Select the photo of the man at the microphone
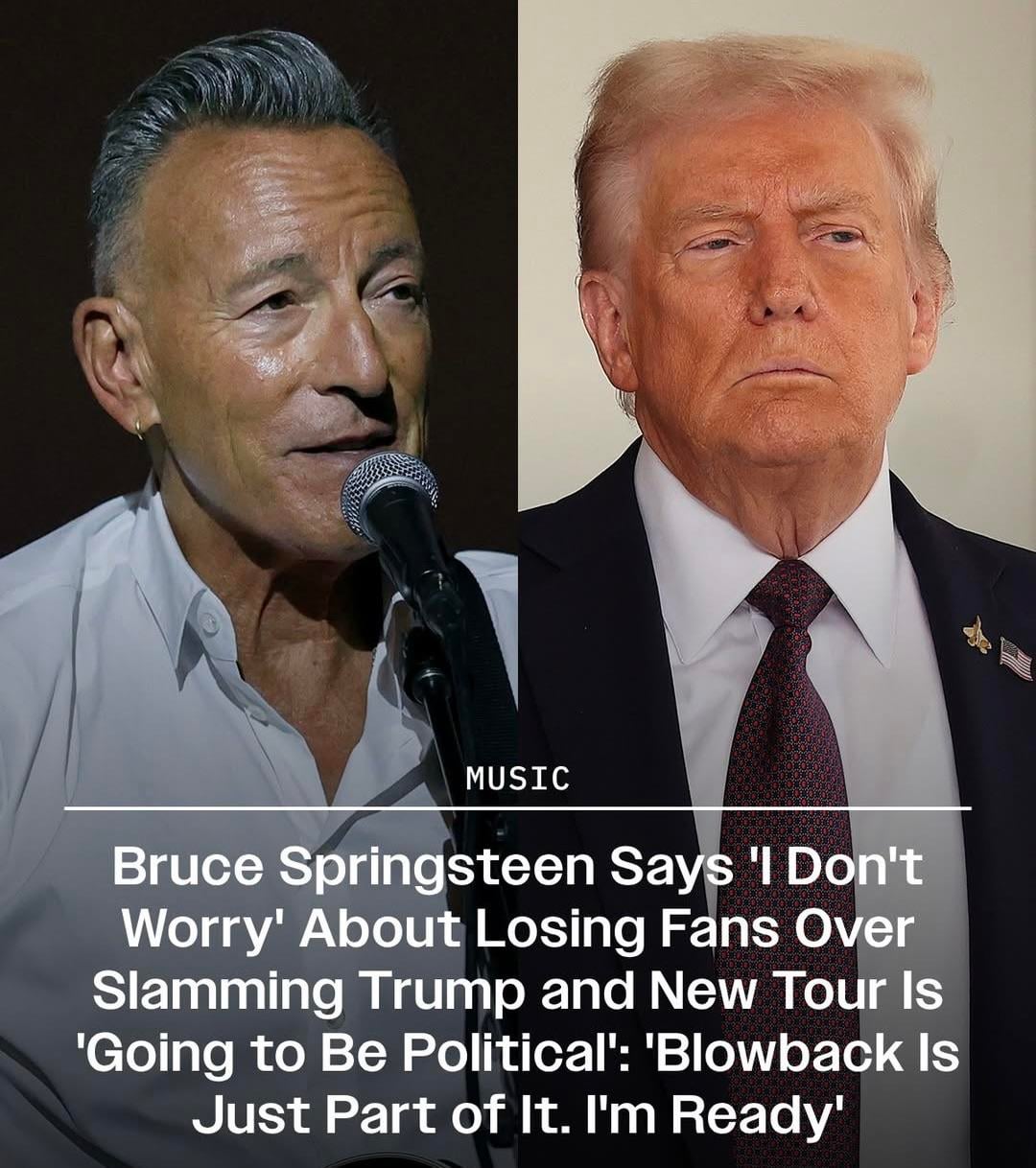This screenshot has width=1036, height=1168. (x=259, y=584)
